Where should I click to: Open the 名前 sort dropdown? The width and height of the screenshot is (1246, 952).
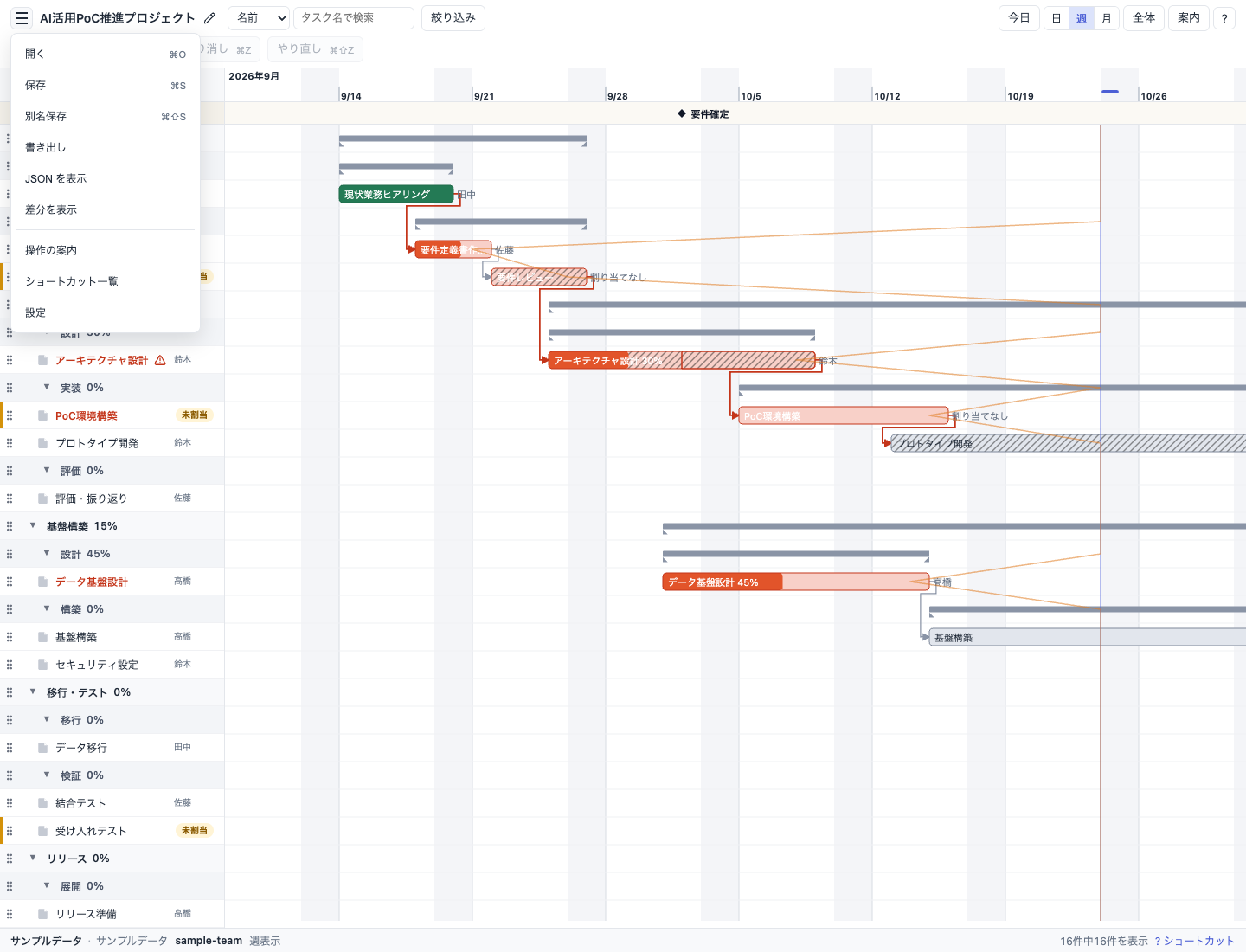259,18
